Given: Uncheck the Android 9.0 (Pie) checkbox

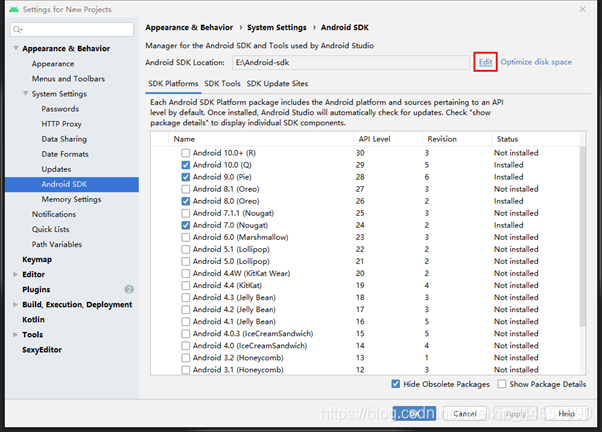Looking at the screenshot, I should coord(185,177).
